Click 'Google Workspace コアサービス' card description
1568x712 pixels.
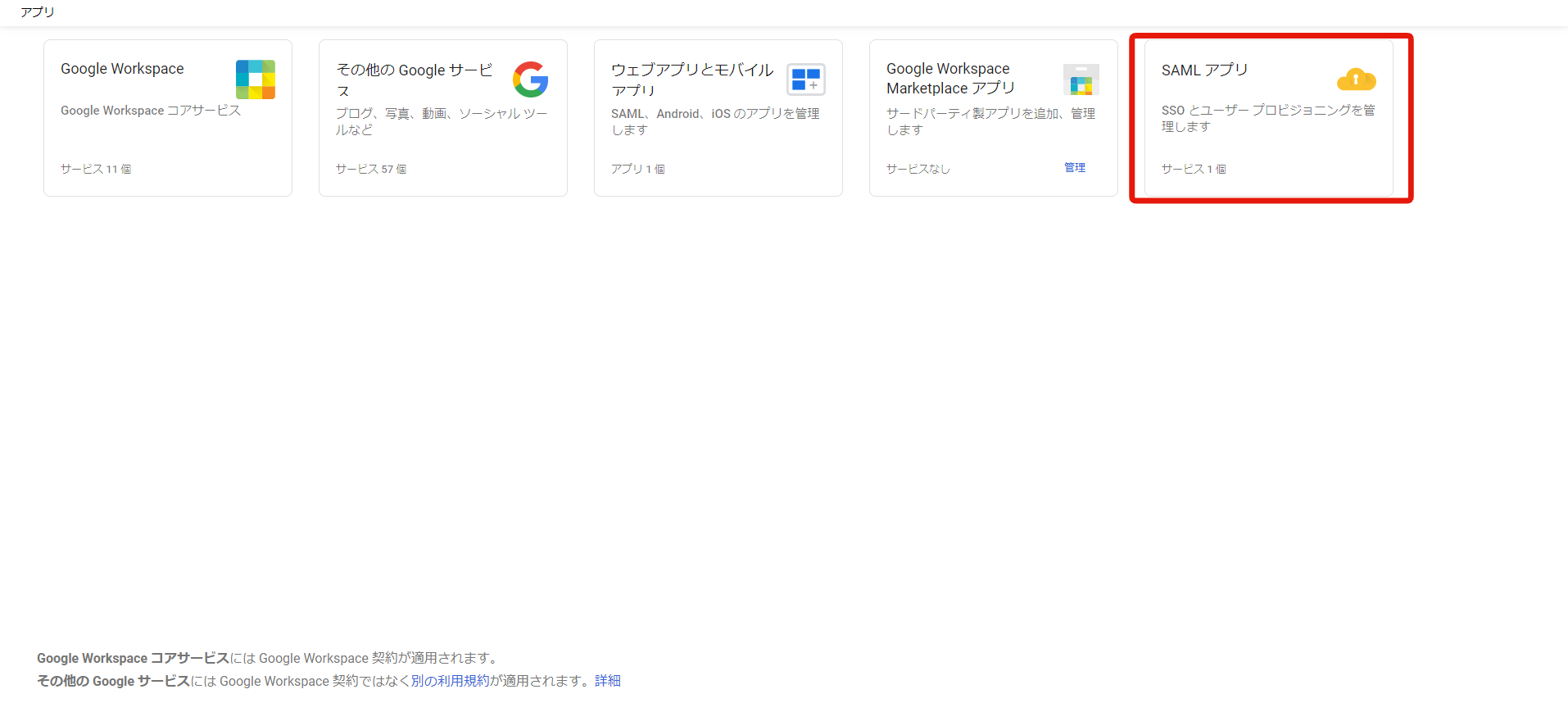pos(151,111)
